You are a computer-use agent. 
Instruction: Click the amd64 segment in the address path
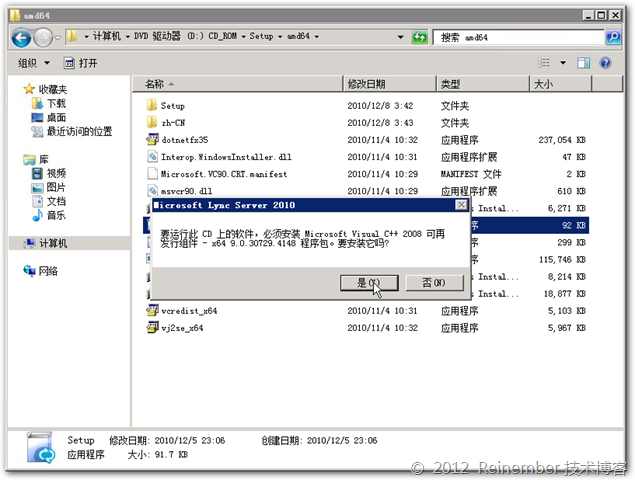coord(298,36)
